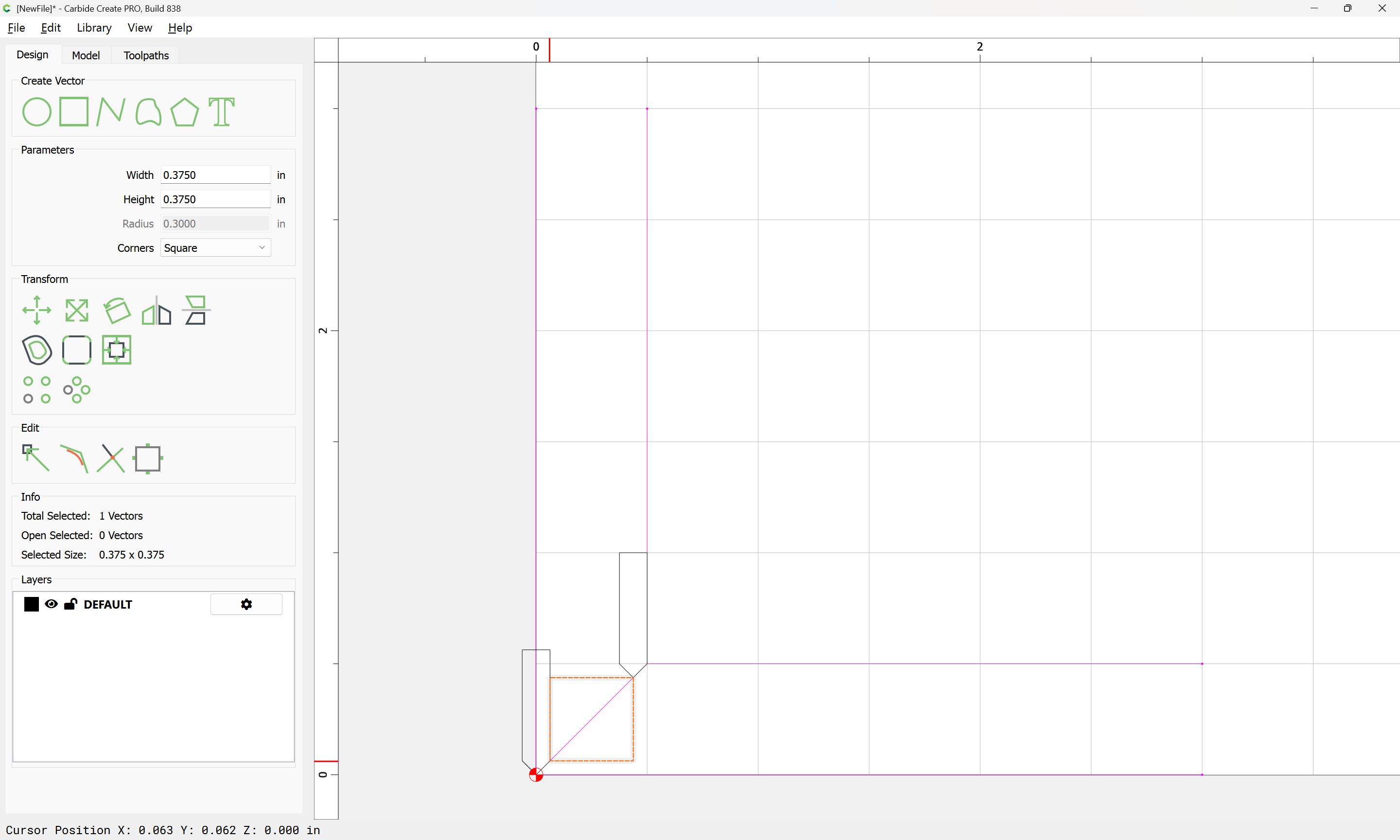Image resolution: width=1400 pixels, height=840 pixels.
Task: Open the Node Edit tool
Action: point(35,458)
